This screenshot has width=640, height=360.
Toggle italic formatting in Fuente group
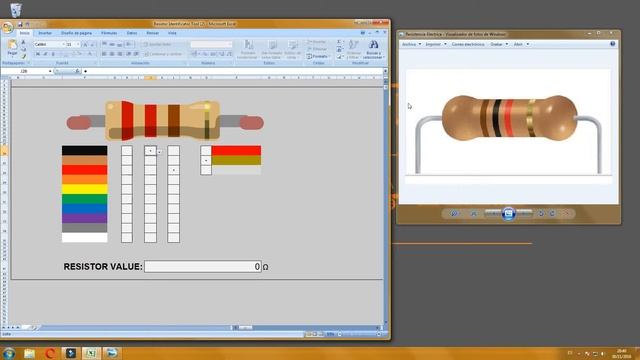(45, 54)
